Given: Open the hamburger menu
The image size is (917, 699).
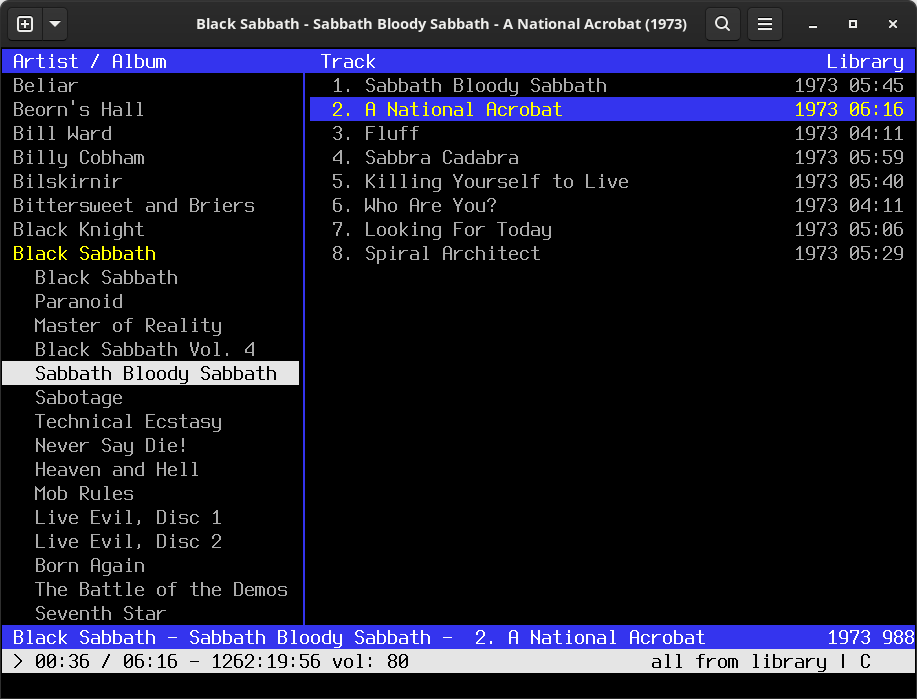Looking at the screenshot, I should point(765,24).
